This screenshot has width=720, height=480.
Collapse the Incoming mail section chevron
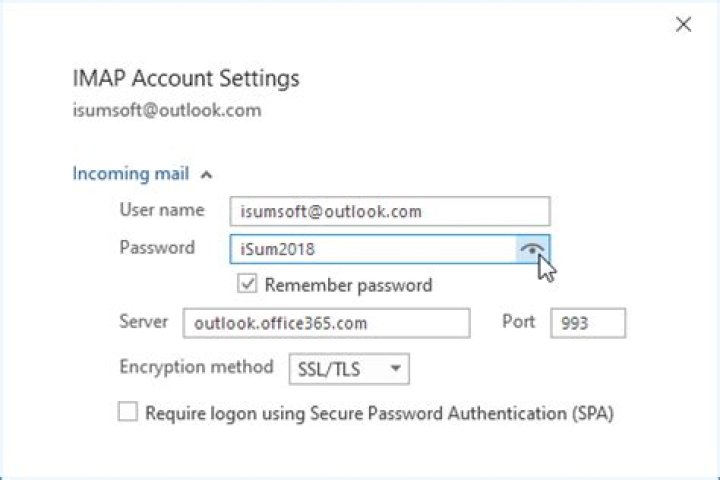(206, 175)
